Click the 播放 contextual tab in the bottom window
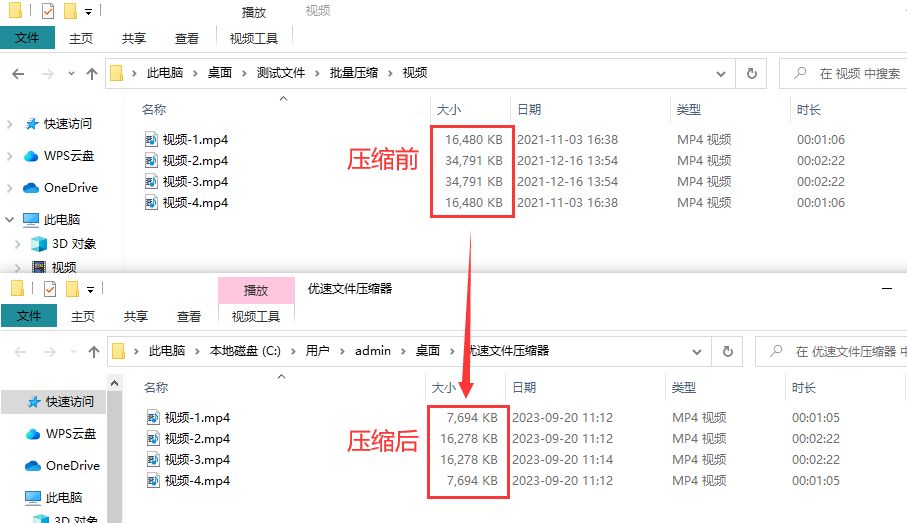This screenshot has height=523, width=907. coord(256,290)
